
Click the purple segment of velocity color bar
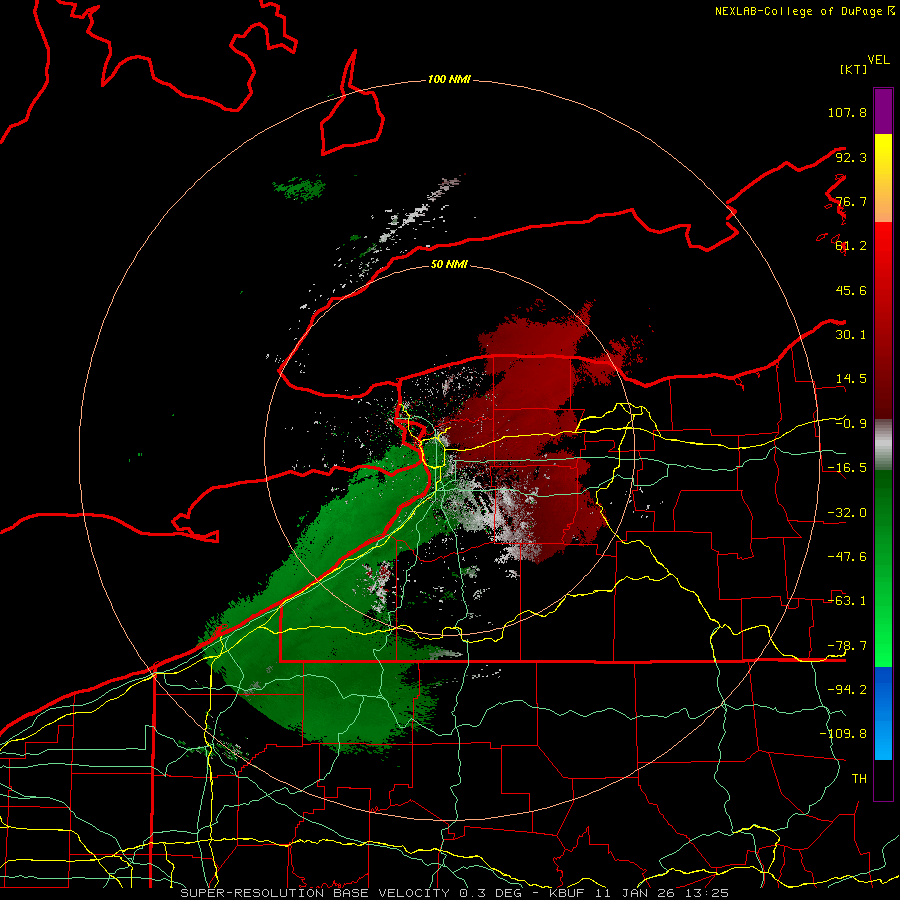click(x=883, y=111)
